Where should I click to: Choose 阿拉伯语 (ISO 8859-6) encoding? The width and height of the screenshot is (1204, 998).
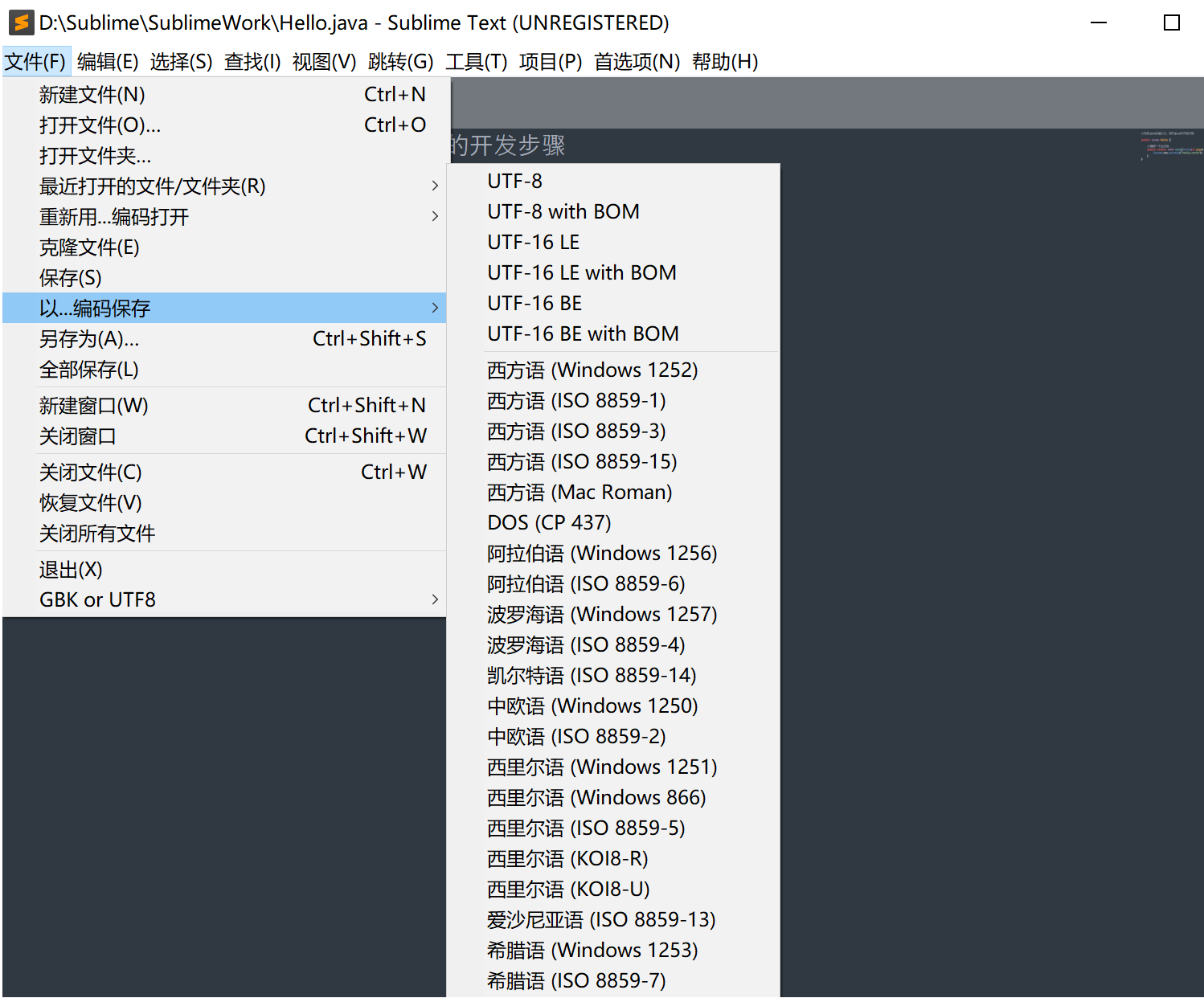click(613, 584)
